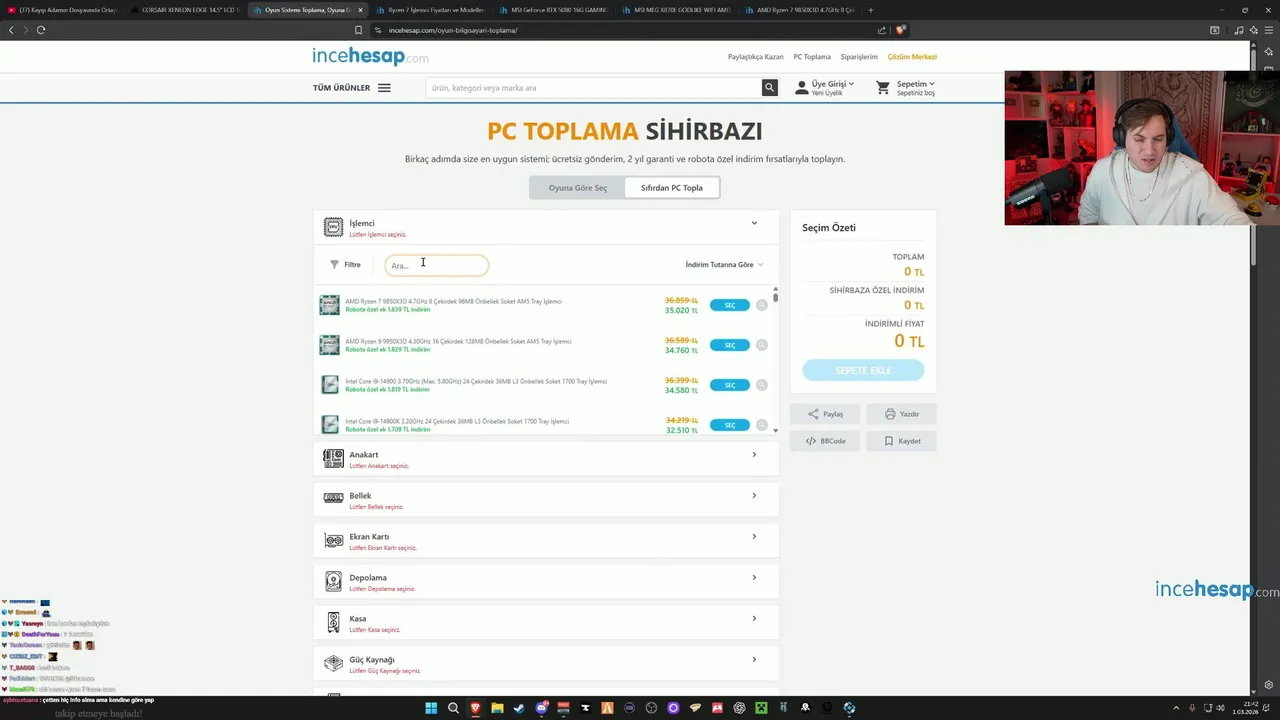Image resolution: width=1280 pixels, height=720 pixels.
Task: Click the BBCode button
Action: tap(825, 441)
